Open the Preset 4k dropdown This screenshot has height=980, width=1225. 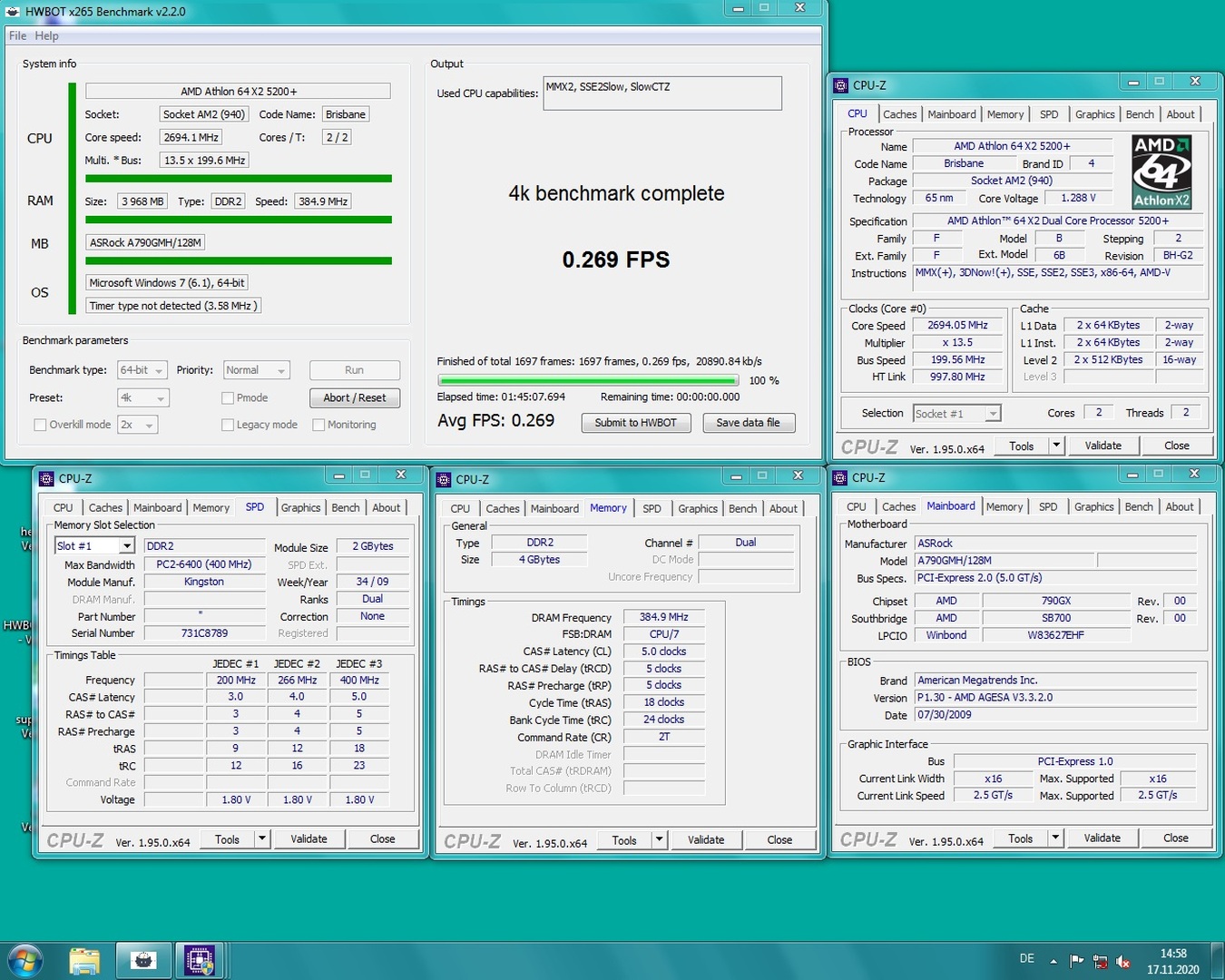(142, 398)
